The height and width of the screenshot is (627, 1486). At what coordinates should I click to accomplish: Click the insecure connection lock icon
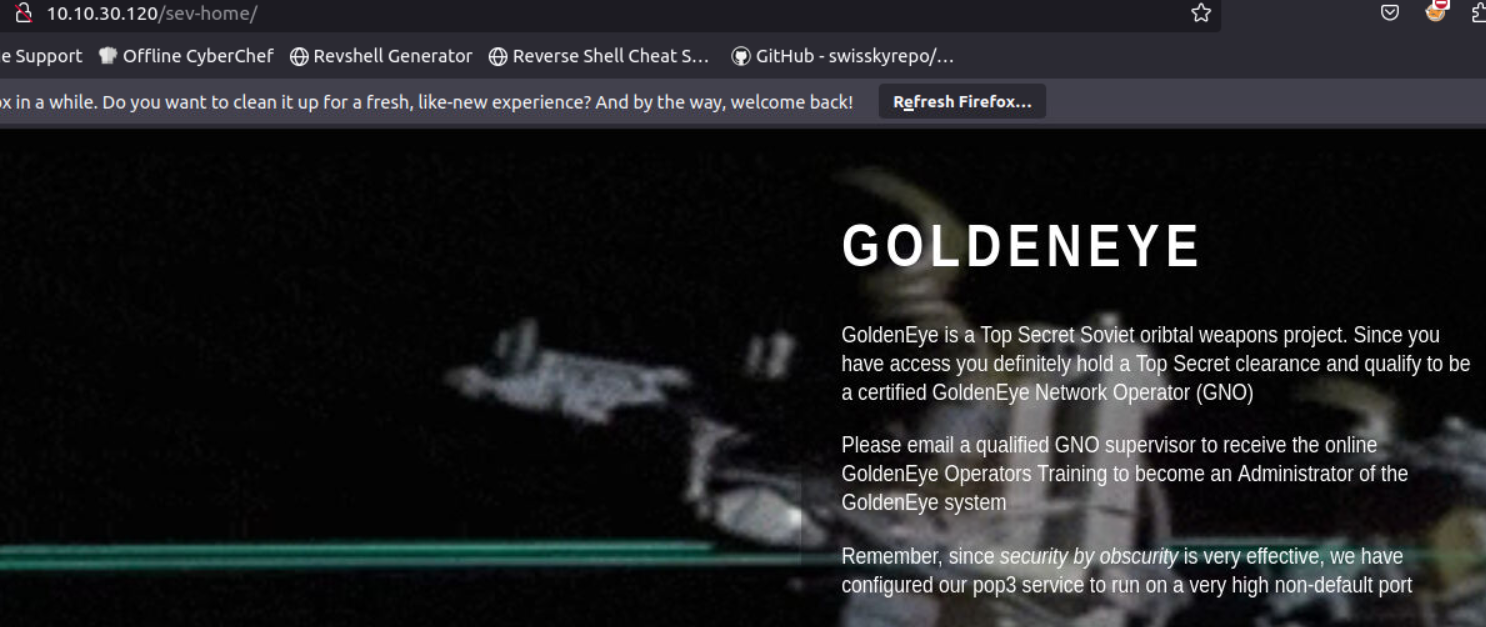pos(24,13)
